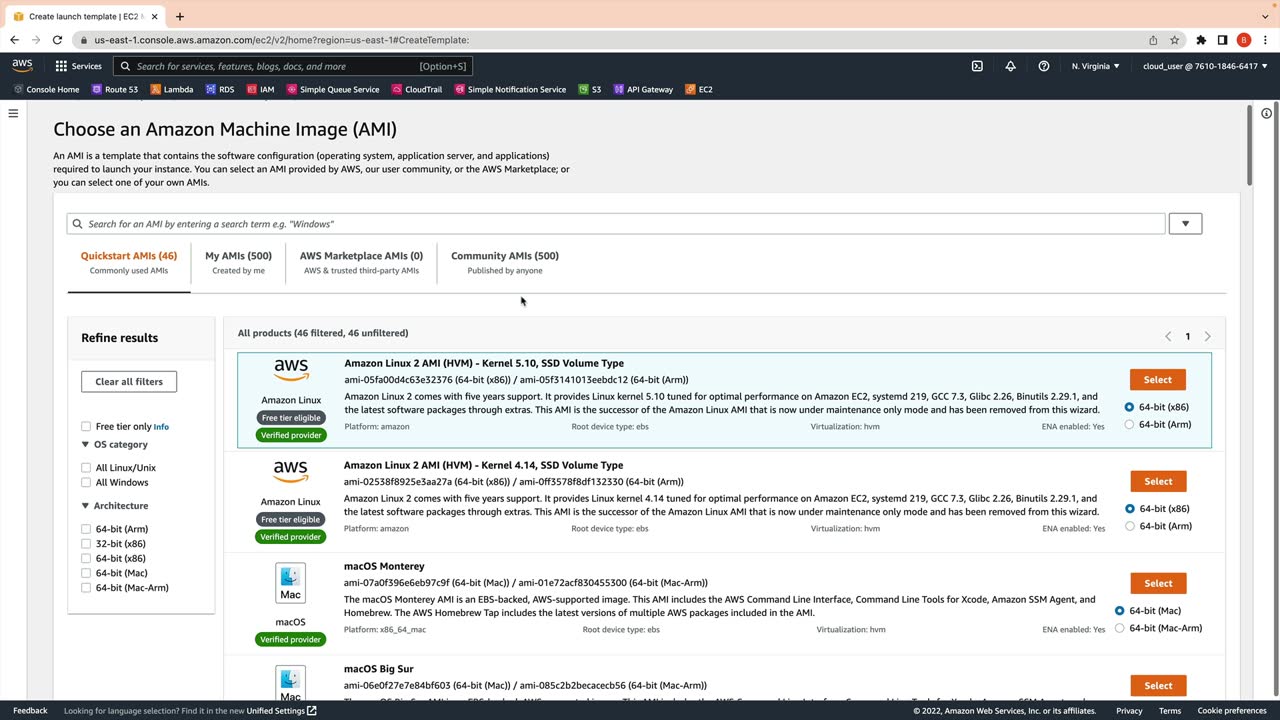Click the AMI search term field
This screenshot has height=720, width=1280.
616,224
